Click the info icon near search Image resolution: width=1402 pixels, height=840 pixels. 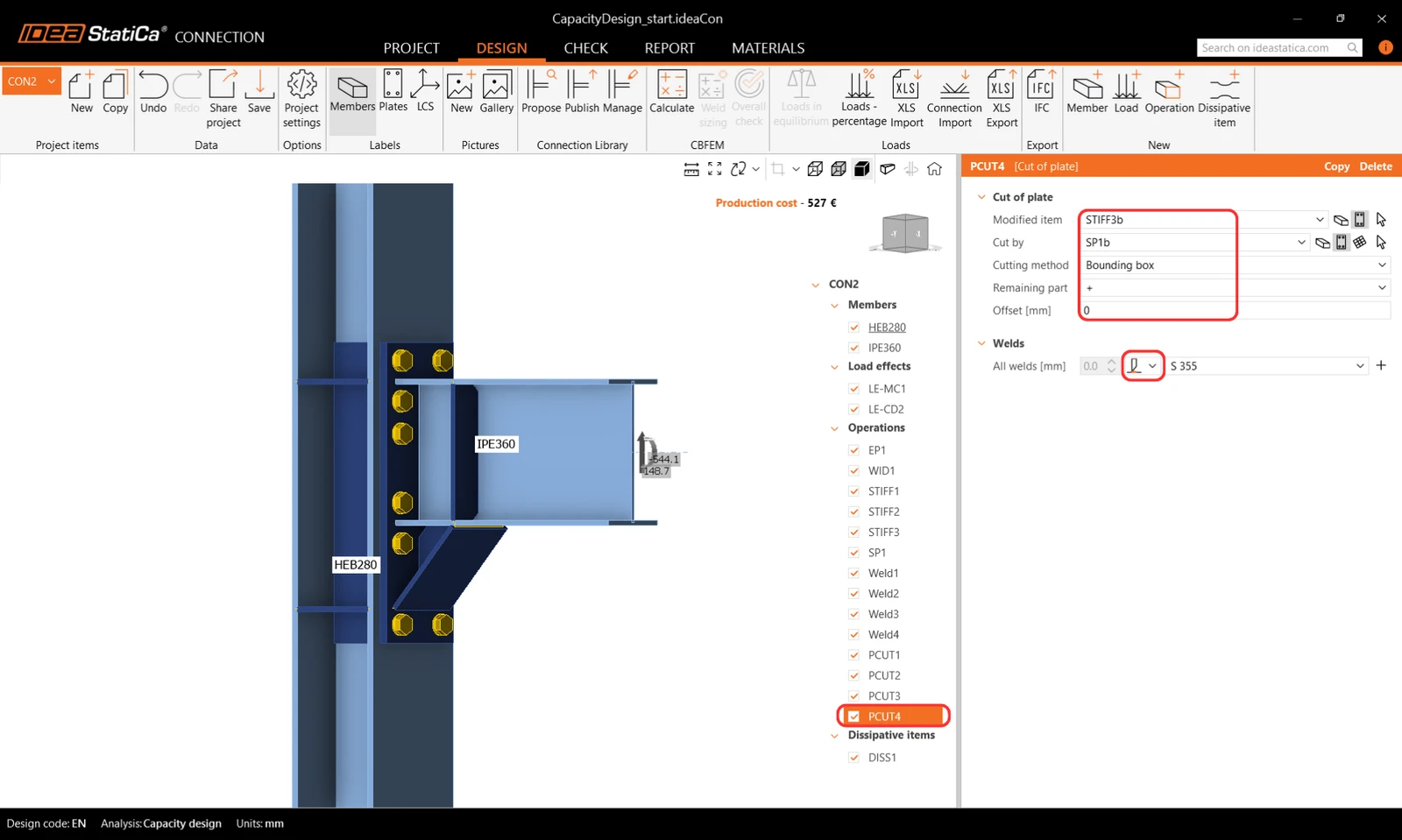pos(1385,47)
